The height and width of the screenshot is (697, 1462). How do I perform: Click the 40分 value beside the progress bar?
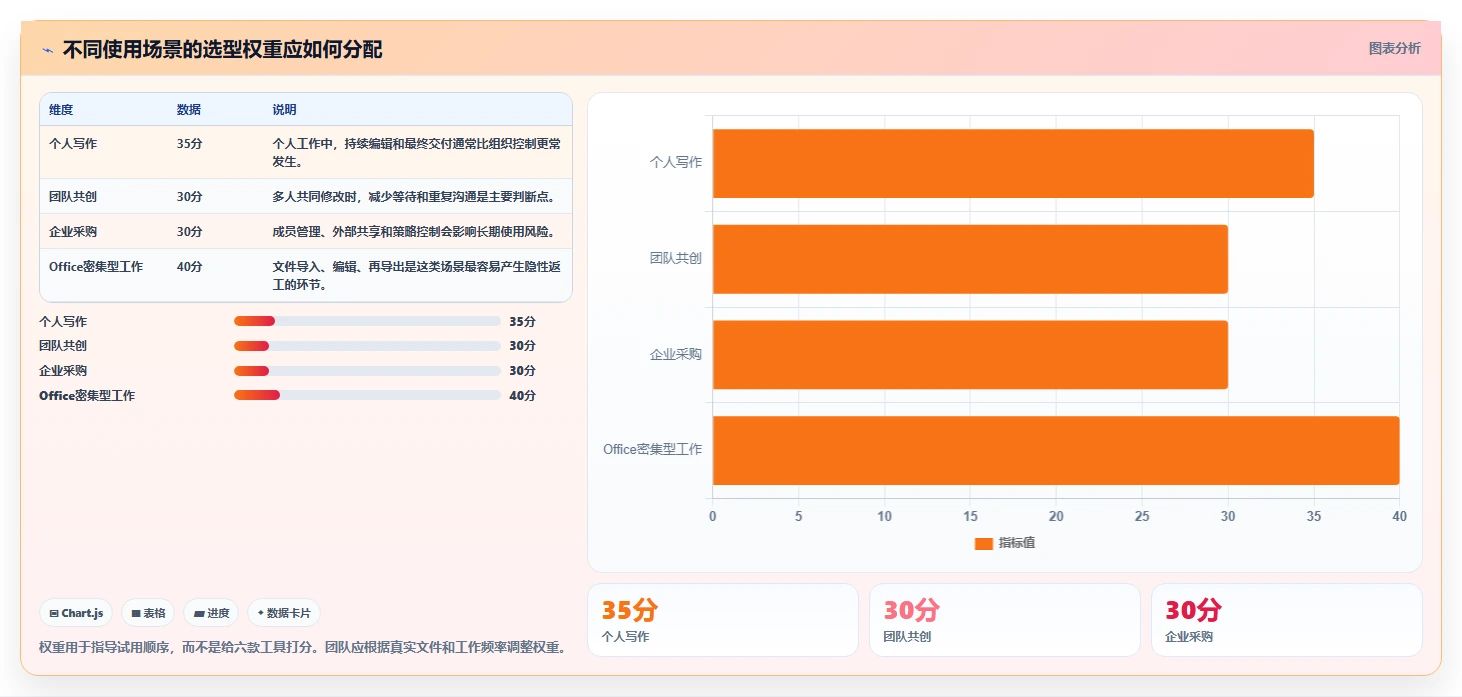coord(522,396)
